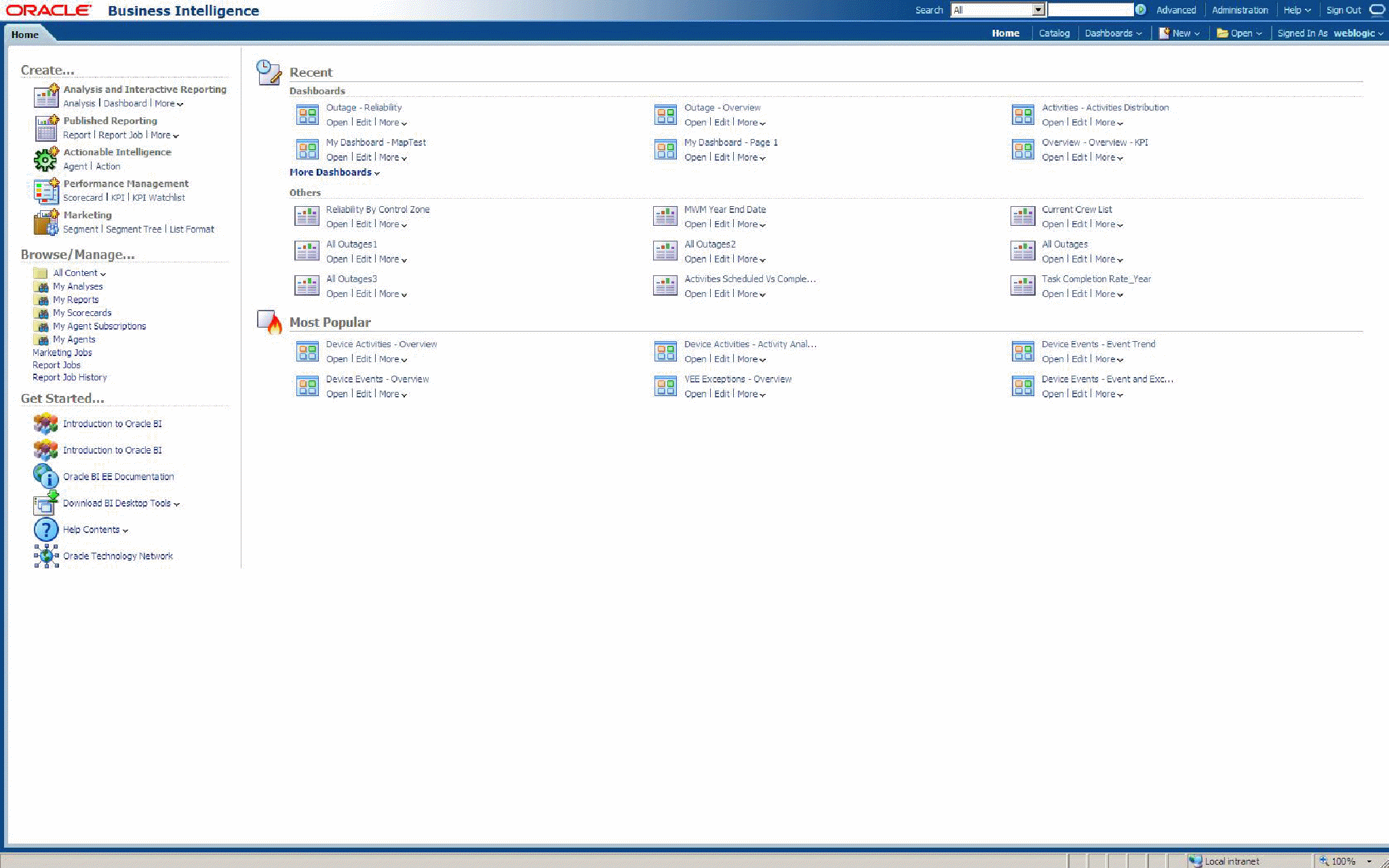The image size is (1389, 868).
Task: Click the Oracle BI EE Documentation globe icon
Action: pos(46,476)
